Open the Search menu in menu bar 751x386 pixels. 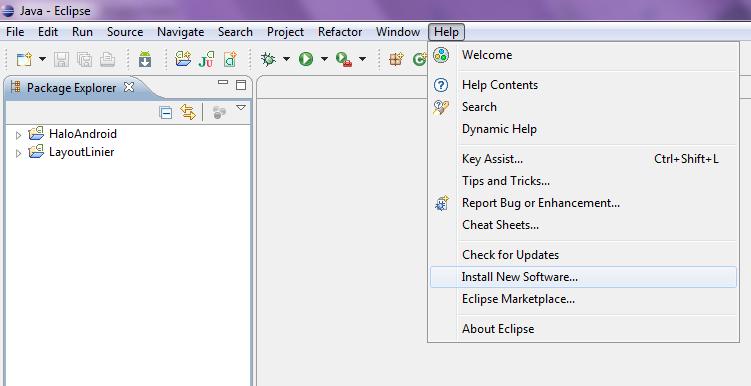coord(235,32)
